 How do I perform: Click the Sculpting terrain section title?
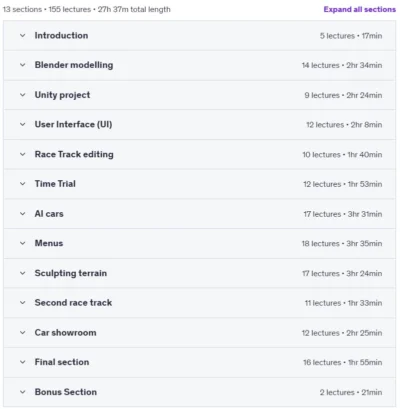pyautogui.click(x=71, y=273)
